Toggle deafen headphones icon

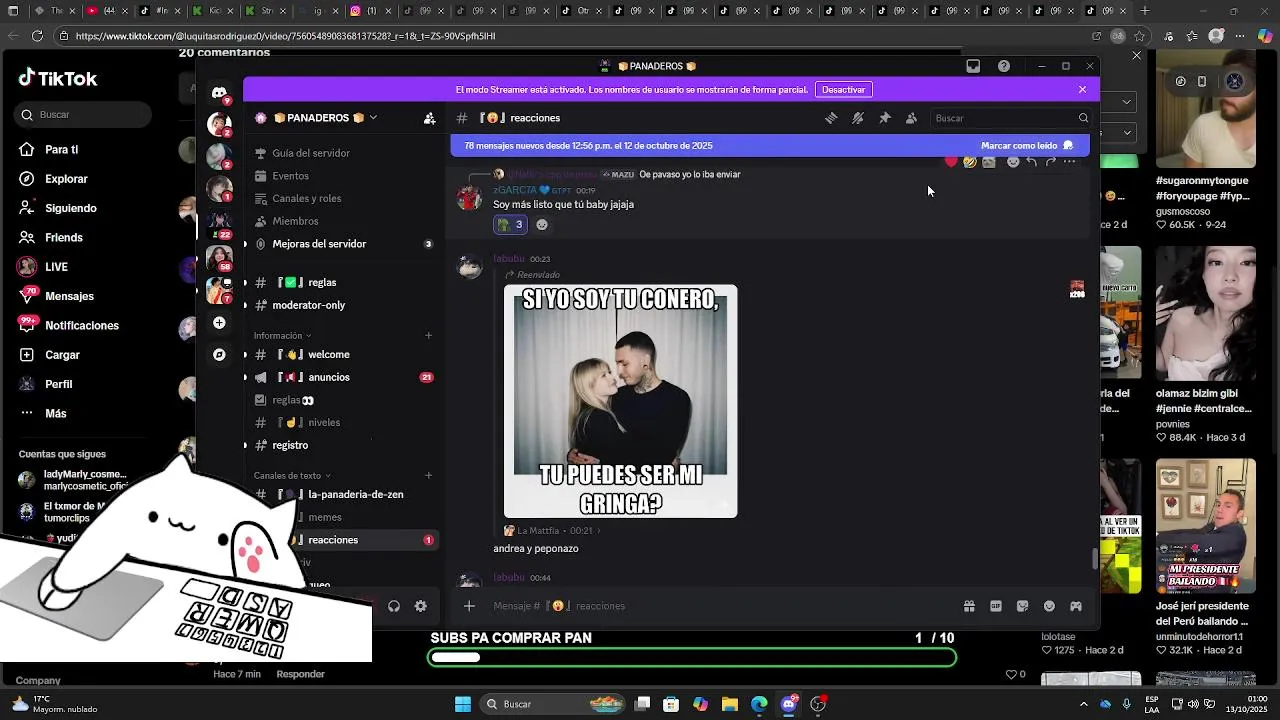[394, 606]
